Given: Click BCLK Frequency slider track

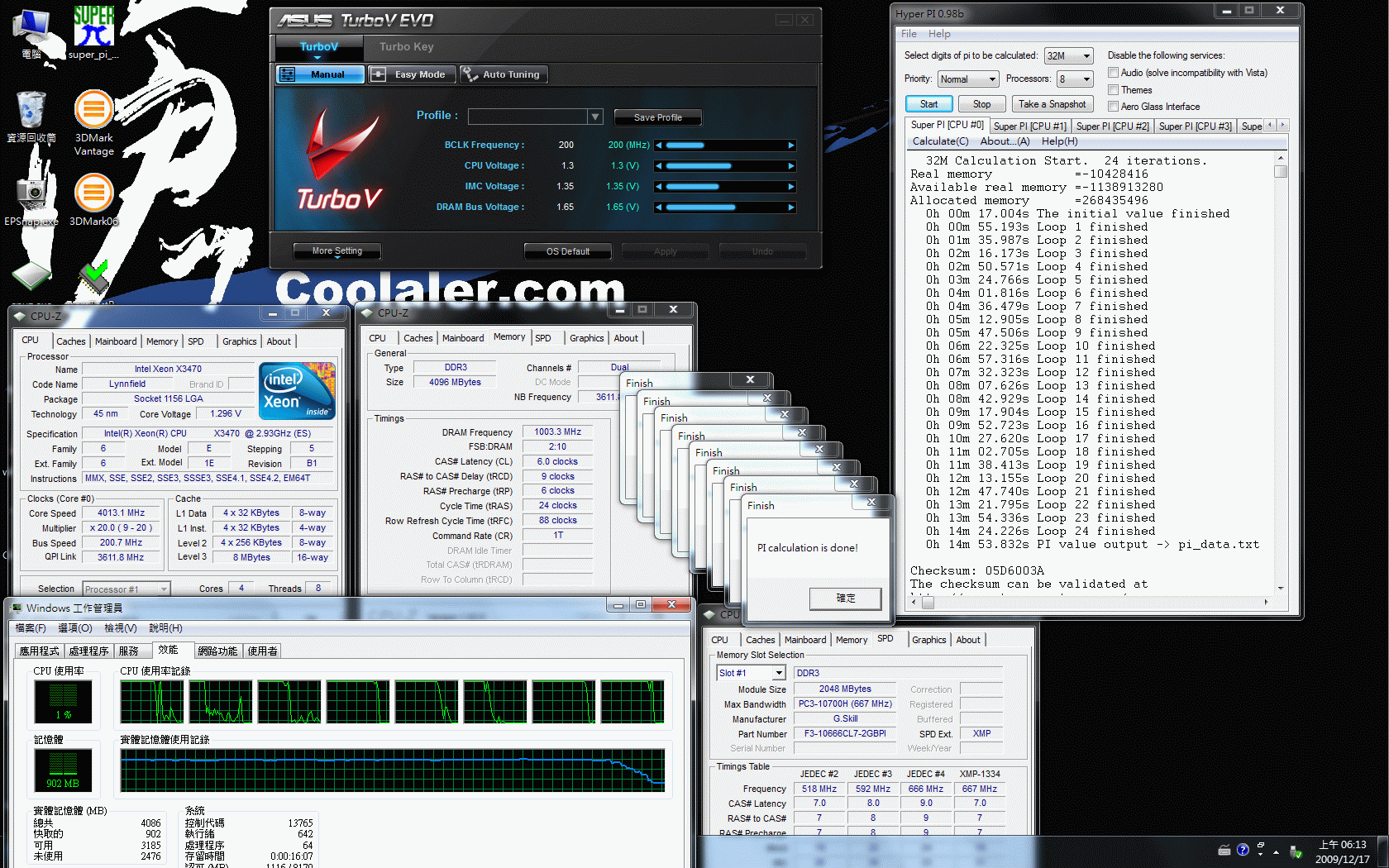Looking at the screenshot, I should pos(725,145).
